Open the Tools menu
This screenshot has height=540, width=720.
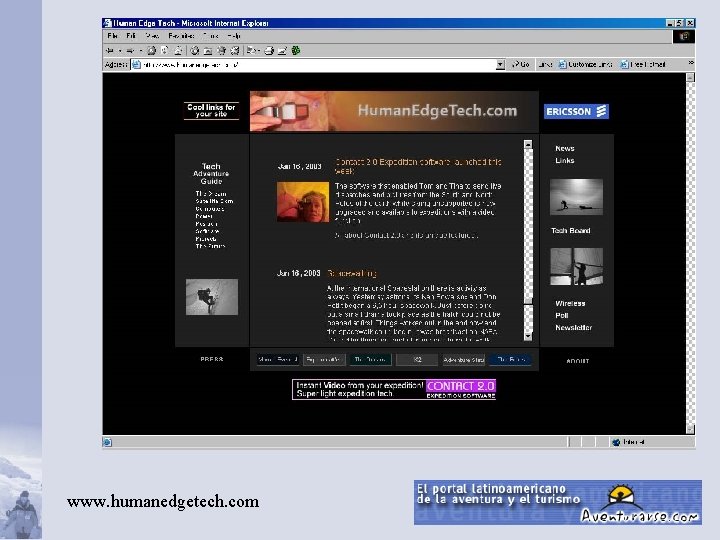(210, 35)
